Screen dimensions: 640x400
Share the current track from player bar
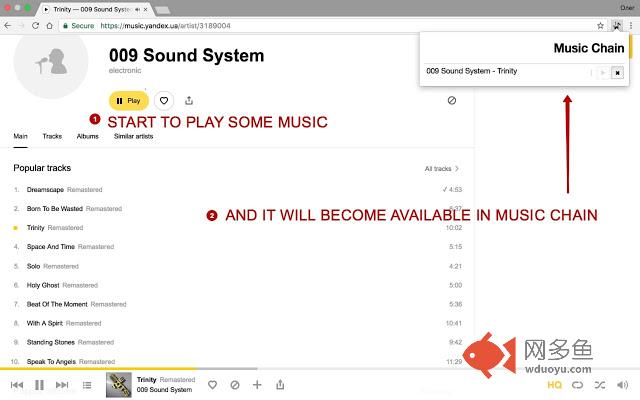(x=280, y=384)
